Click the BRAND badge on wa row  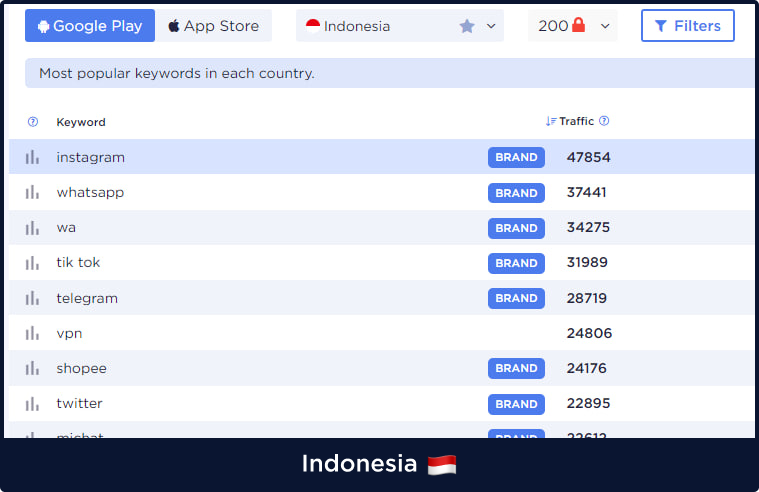pos(516,228)
